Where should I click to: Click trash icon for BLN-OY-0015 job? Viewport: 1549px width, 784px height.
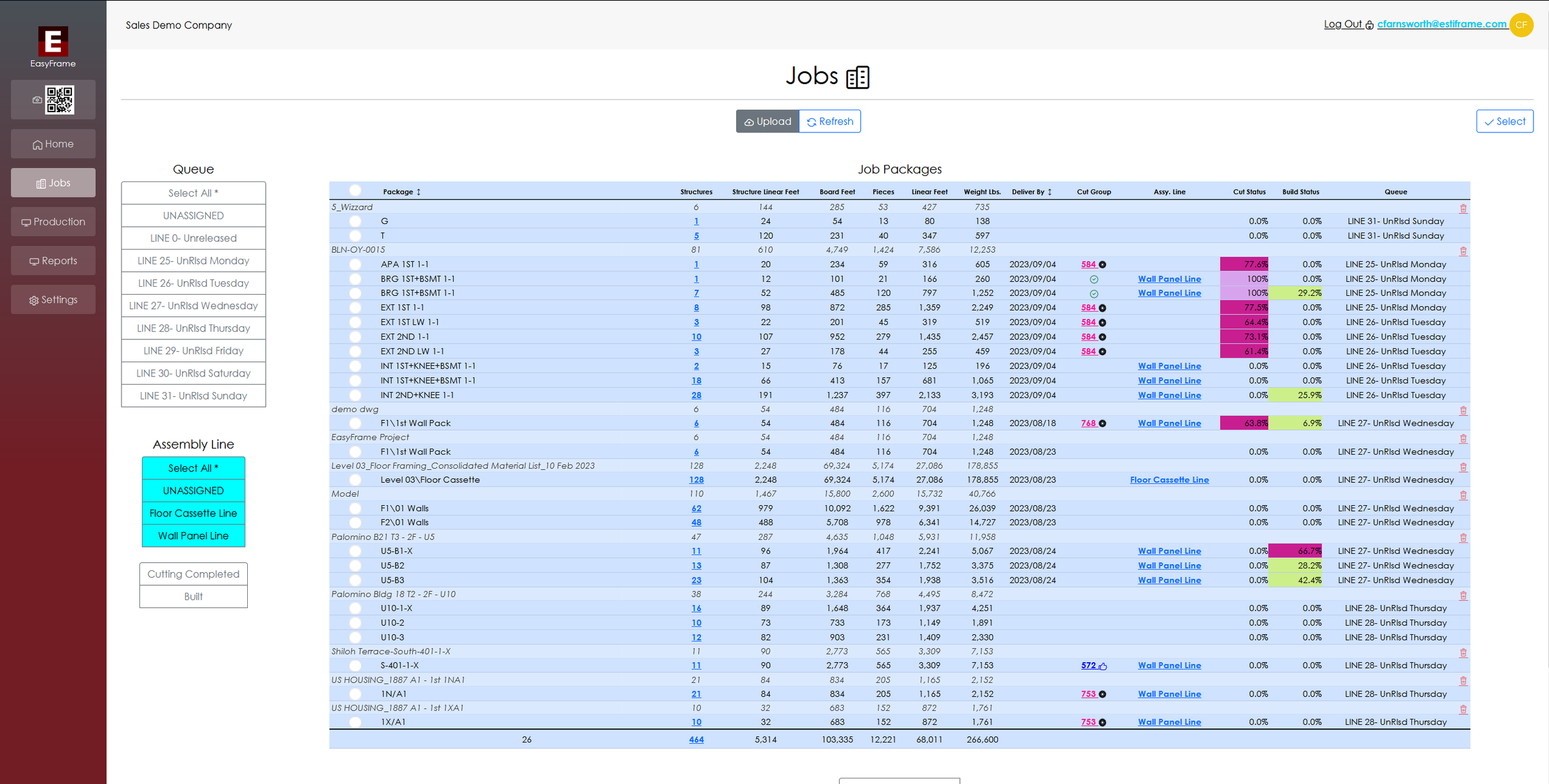pyautogui.click(x=1463, y=251)
